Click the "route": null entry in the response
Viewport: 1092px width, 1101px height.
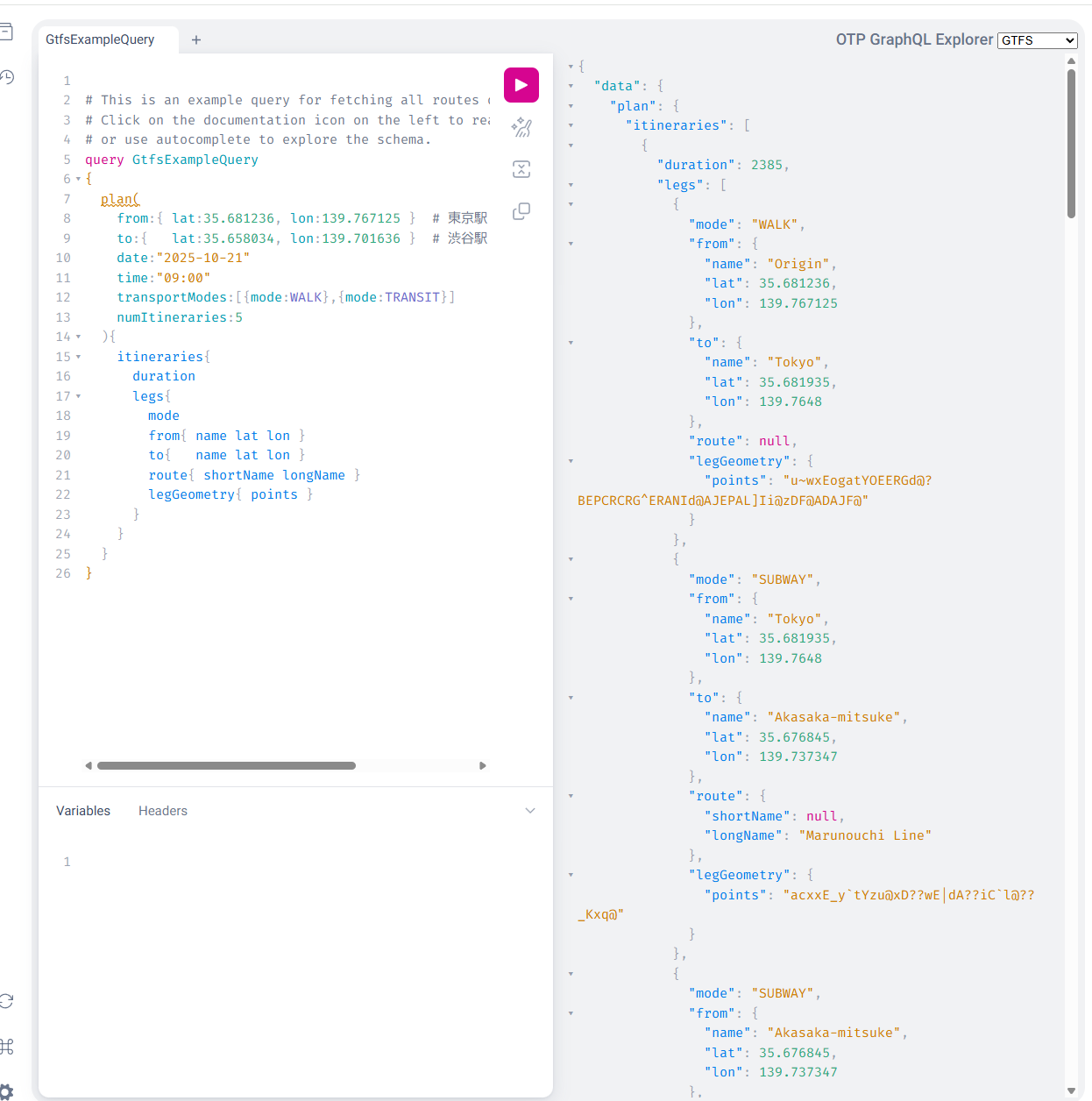click(743, 441)
